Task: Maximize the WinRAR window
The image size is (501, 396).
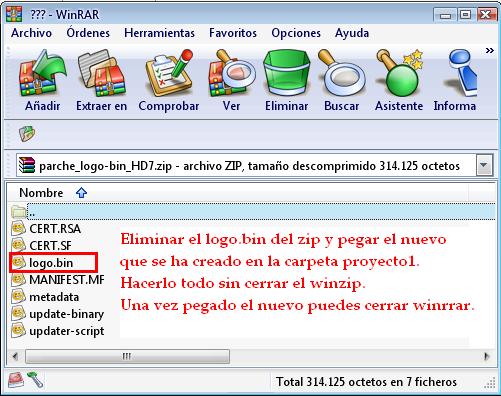Action: (465, 15)
